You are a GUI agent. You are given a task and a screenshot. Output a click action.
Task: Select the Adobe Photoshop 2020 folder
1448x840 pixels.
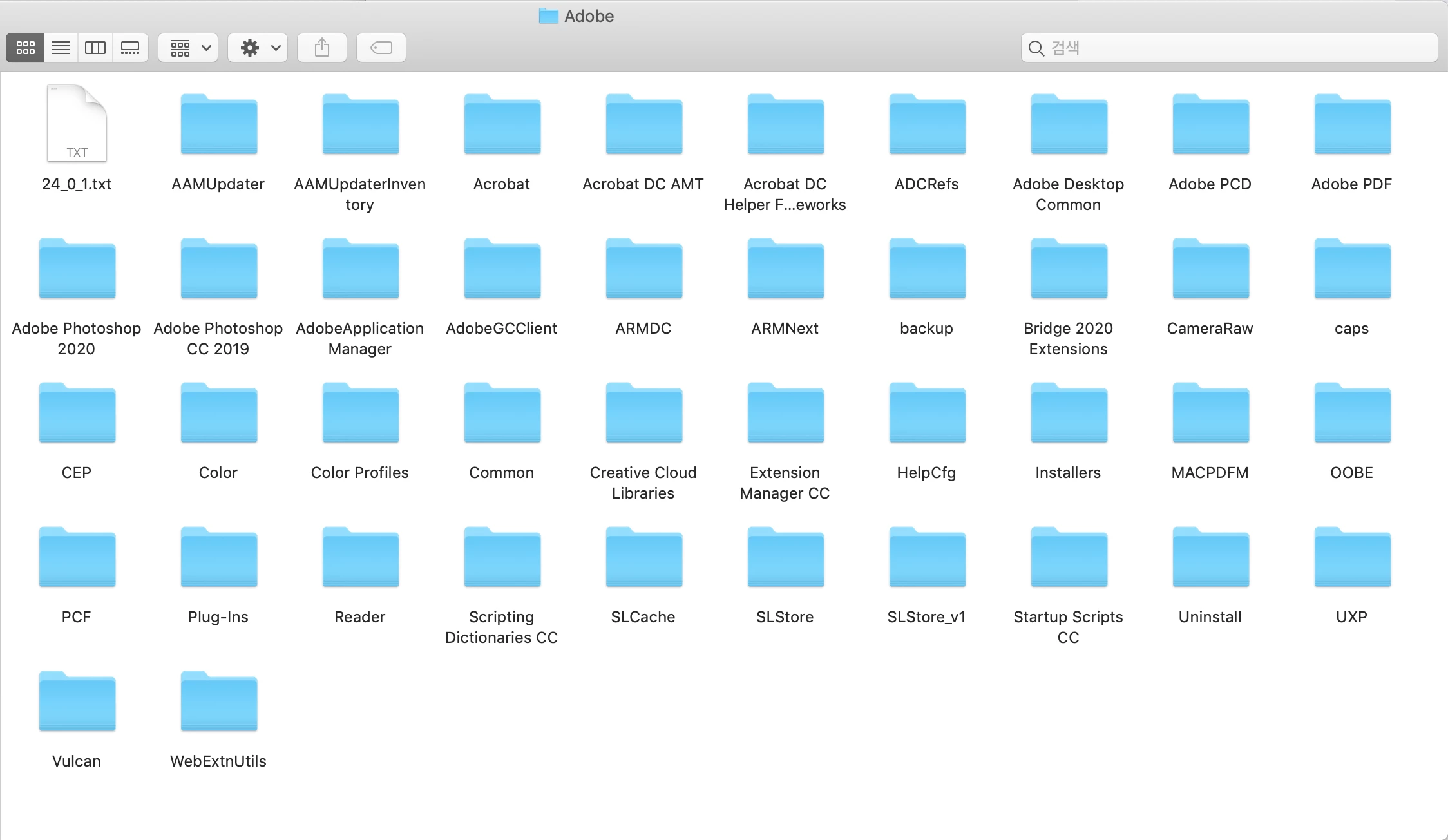click(x=77, y=269)
